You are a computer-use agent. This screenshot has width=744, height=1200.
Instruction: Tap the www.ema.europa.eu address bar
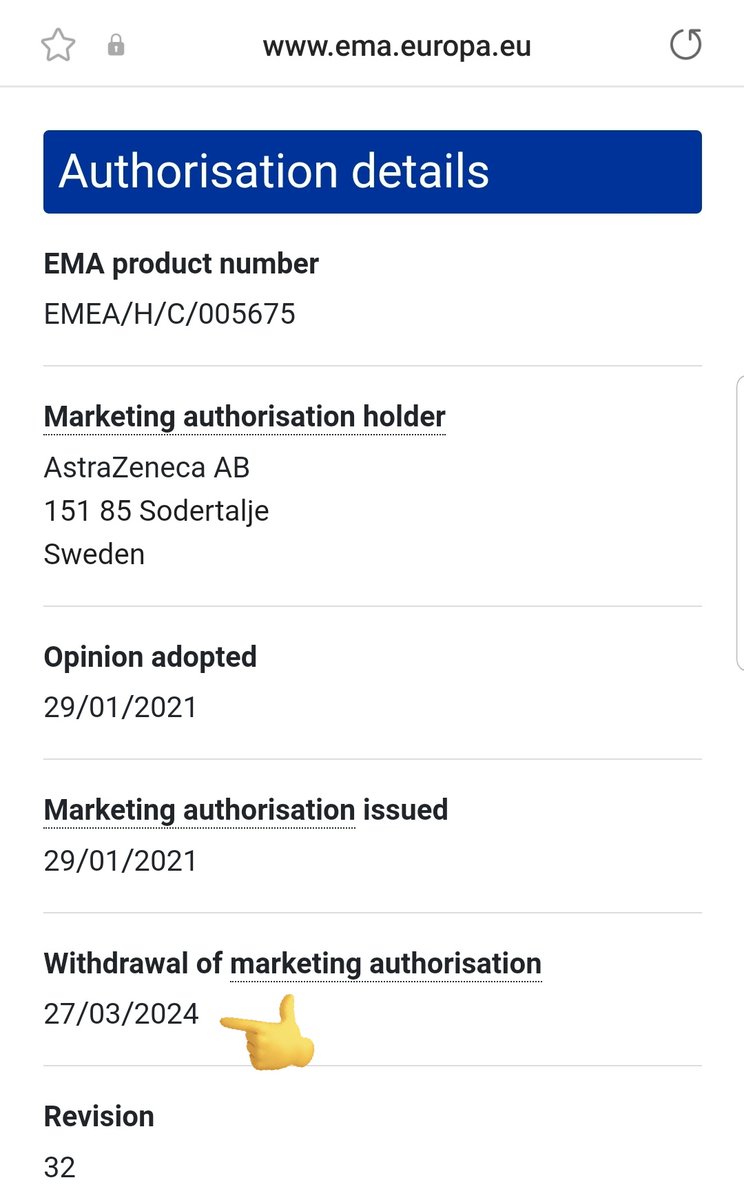pos(397,46)
